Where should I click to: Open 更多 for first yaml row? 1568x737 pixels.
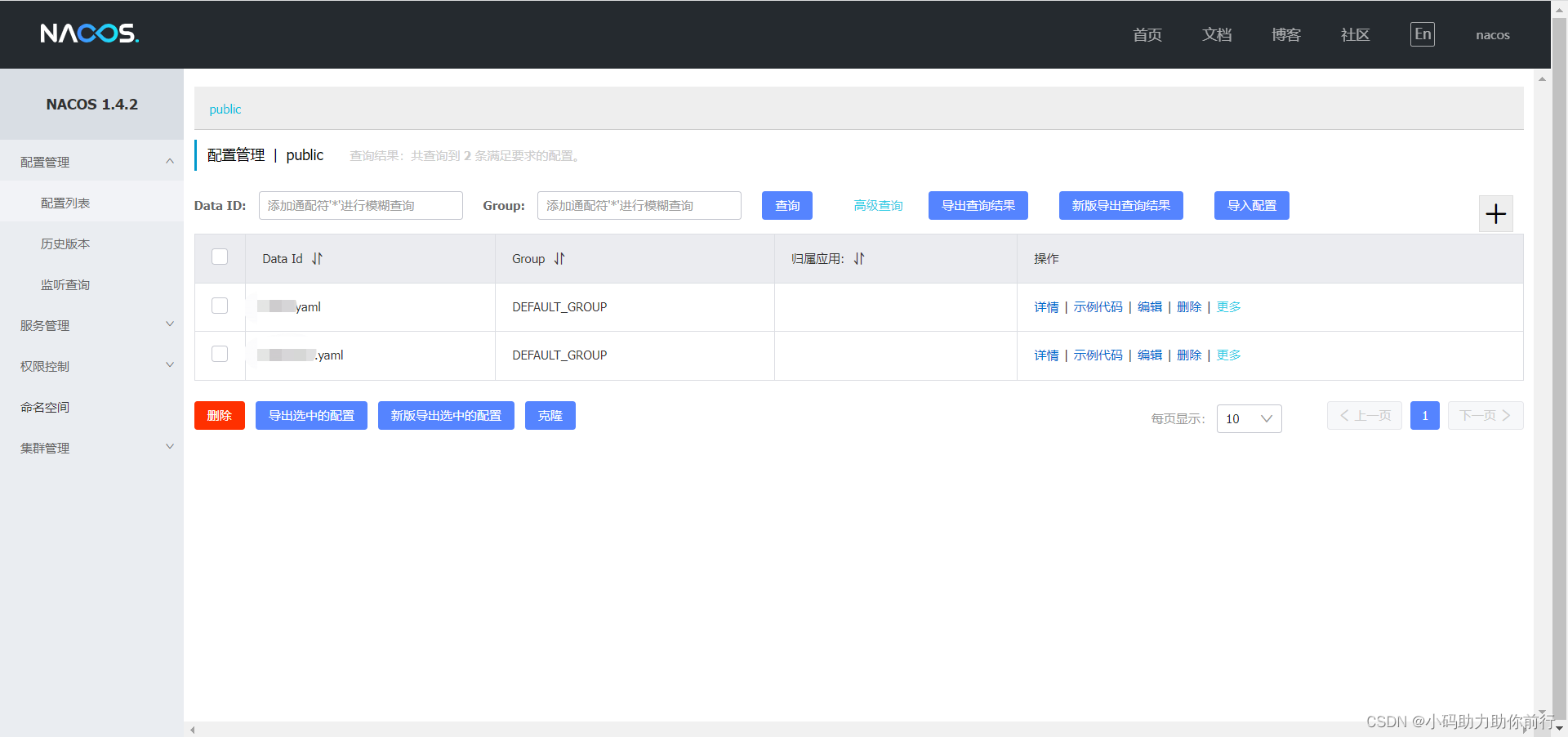[x=1229, y=307]
